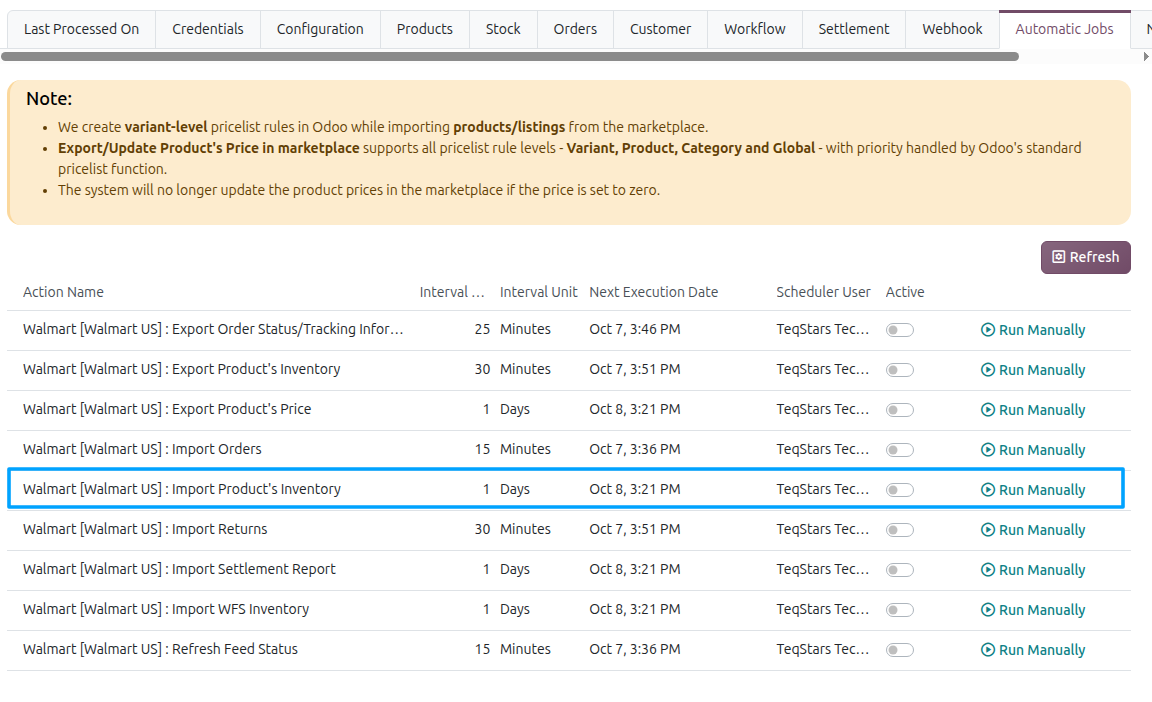Run Export Product's Price job manually
1152x702 pixels.
(1033, 410)
